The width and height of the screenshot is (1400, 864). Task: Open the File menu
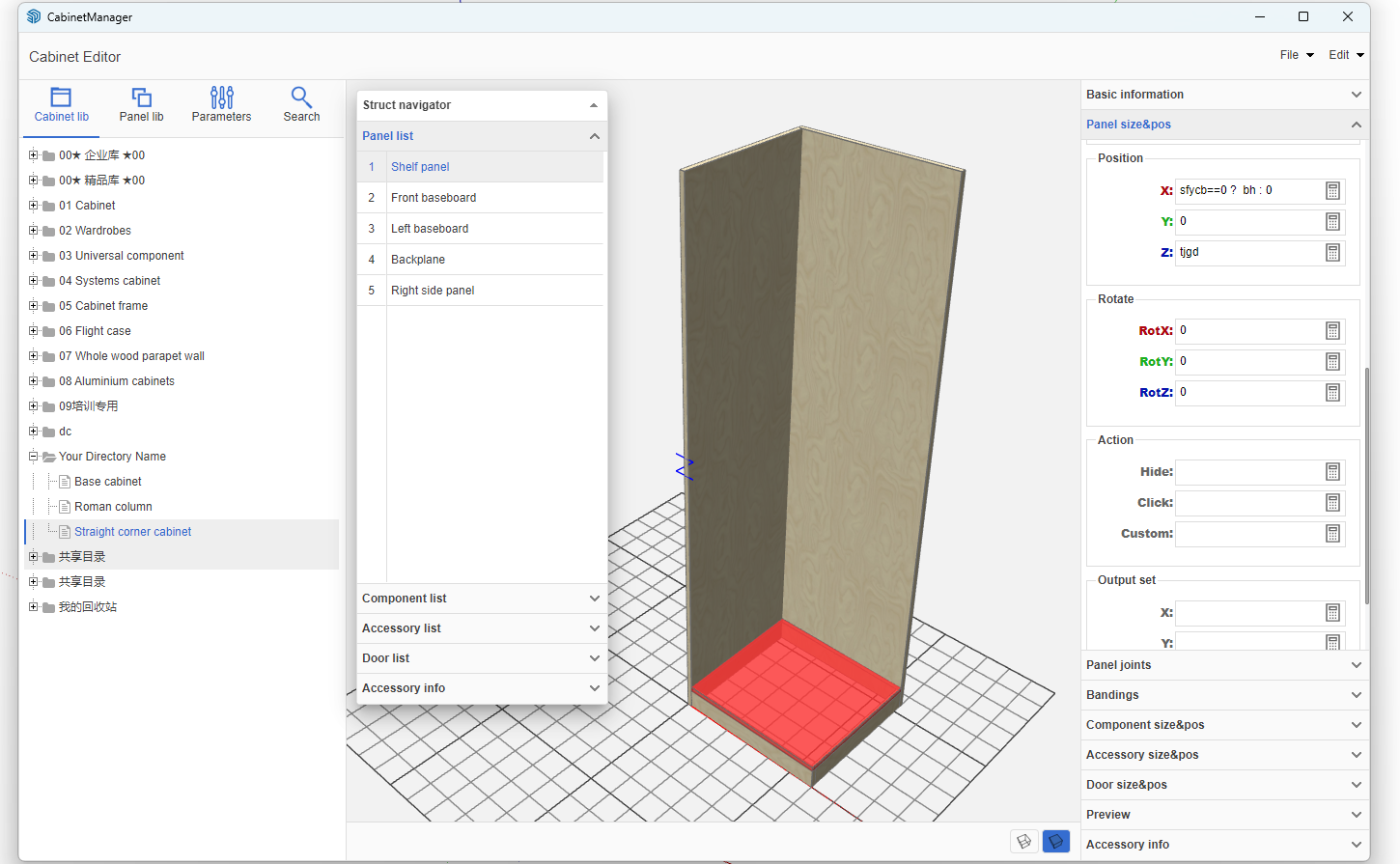click(1296, 55)
